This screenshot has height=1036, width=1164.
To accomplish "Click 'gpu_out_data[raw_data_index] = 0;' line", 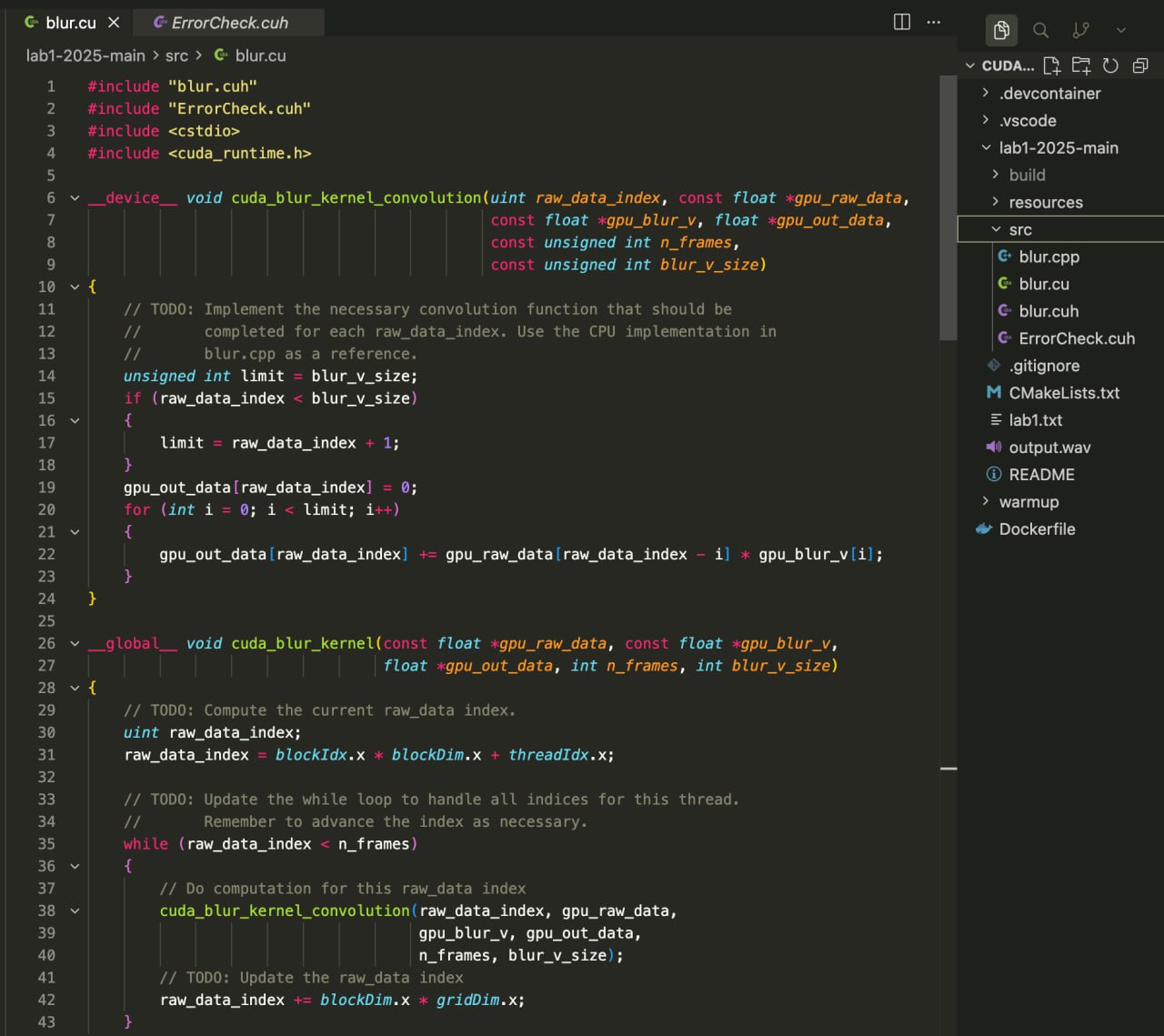I will click(x=270, y=488).
